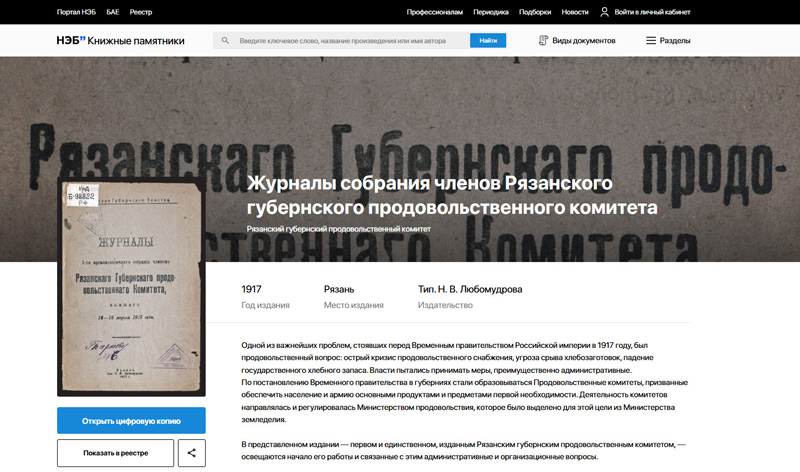Open Подборки collections page
Viewport: 800px width, 472px height.
535,12
